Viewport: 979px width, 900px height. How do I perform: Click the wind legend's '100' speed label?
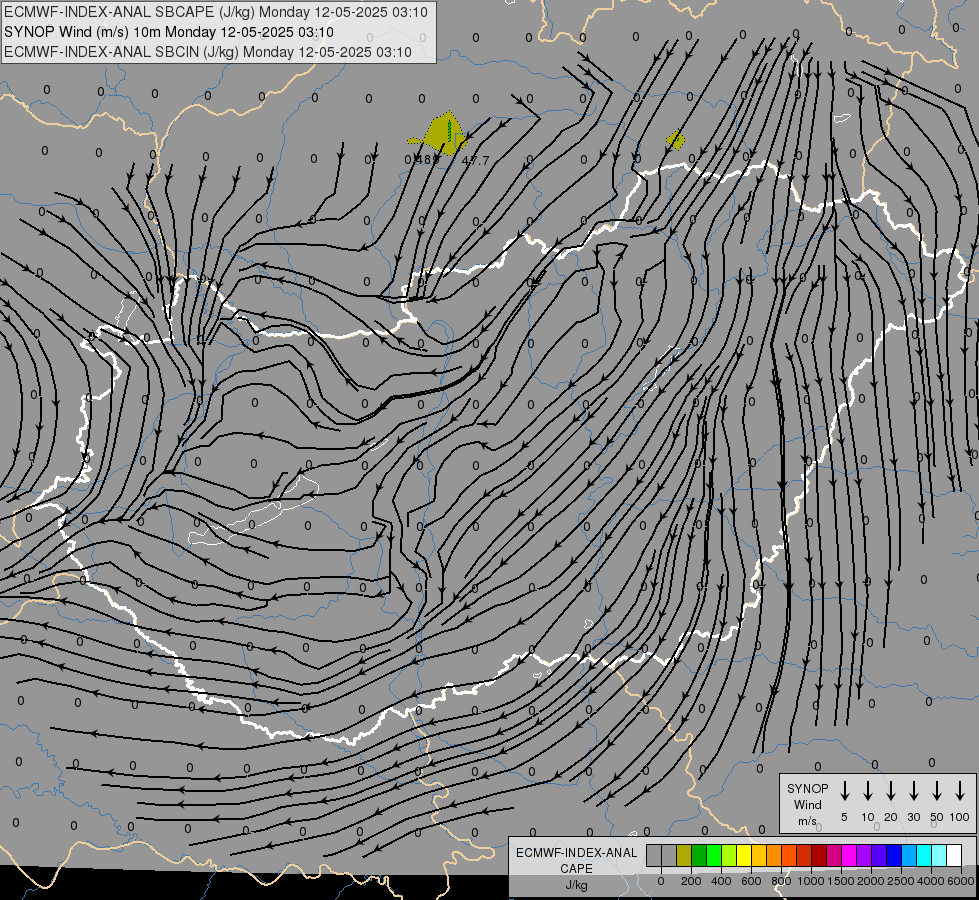(x=960, y=817)
